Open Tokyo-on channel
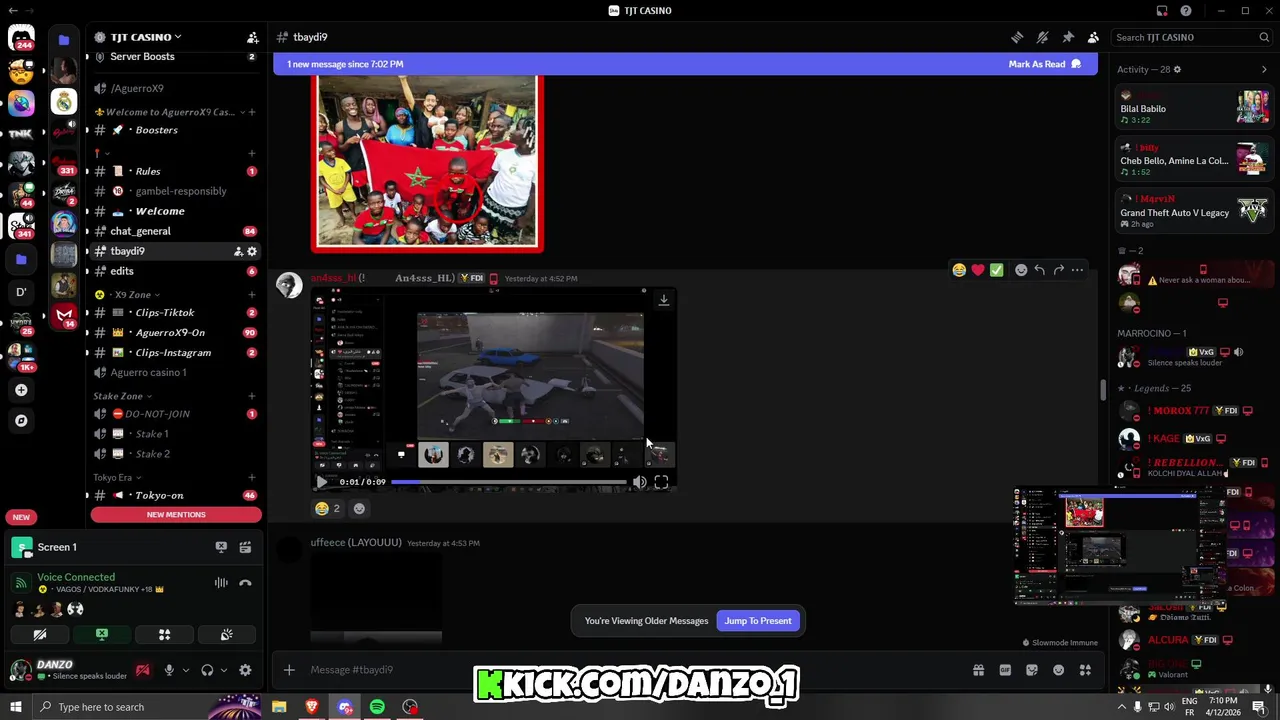This screenshot has width=1280, height=720. (x=175, y=496)
